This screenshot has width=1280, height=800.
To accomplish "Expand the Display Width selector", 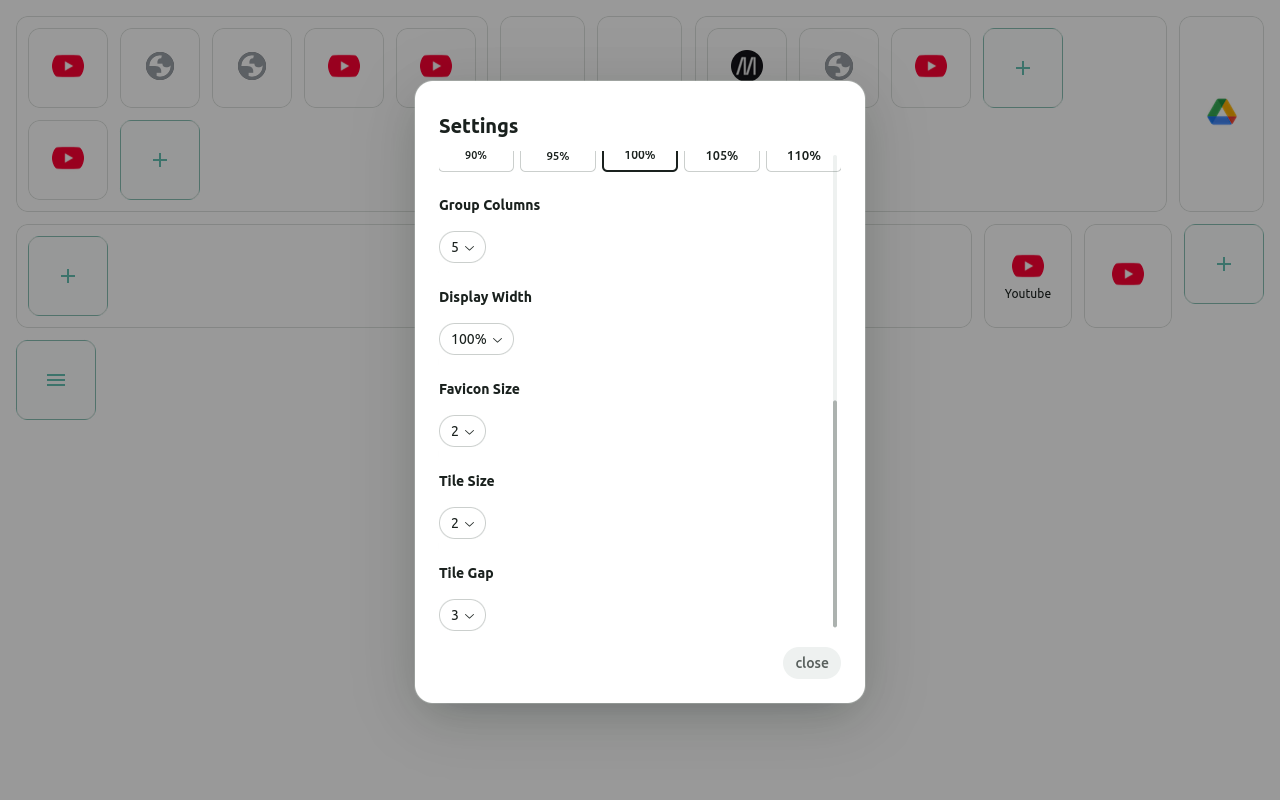I will click(476, 339).
